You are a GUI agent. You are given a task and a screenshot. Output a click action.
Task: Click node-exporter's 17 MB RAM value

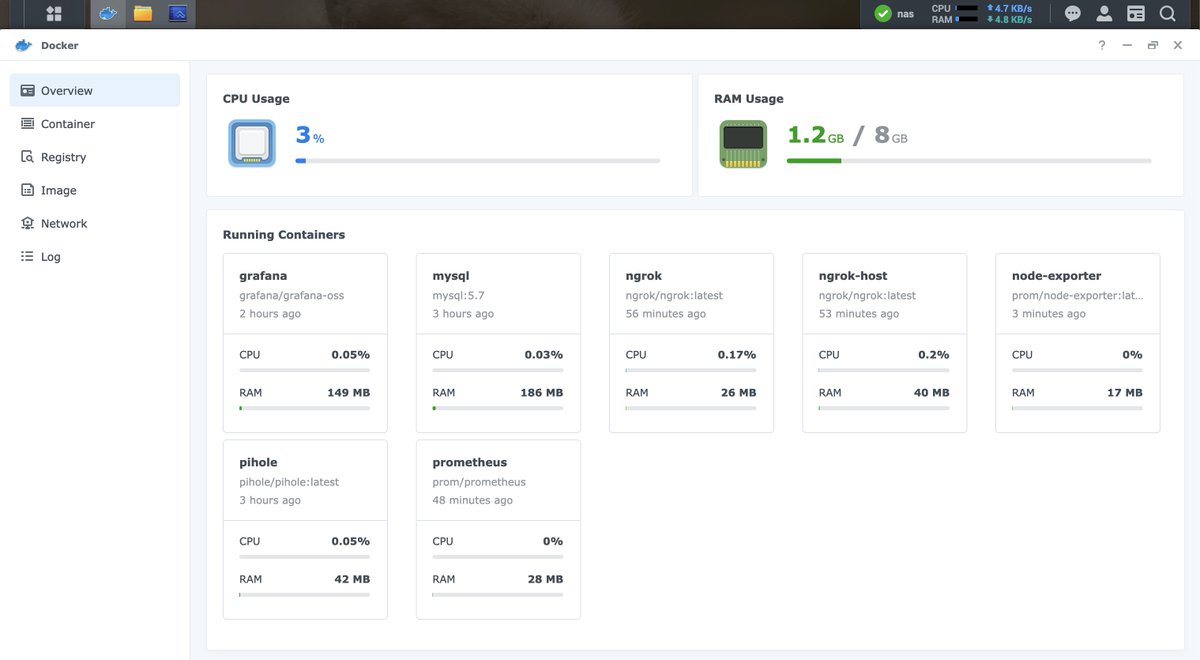click(1124, 393)
